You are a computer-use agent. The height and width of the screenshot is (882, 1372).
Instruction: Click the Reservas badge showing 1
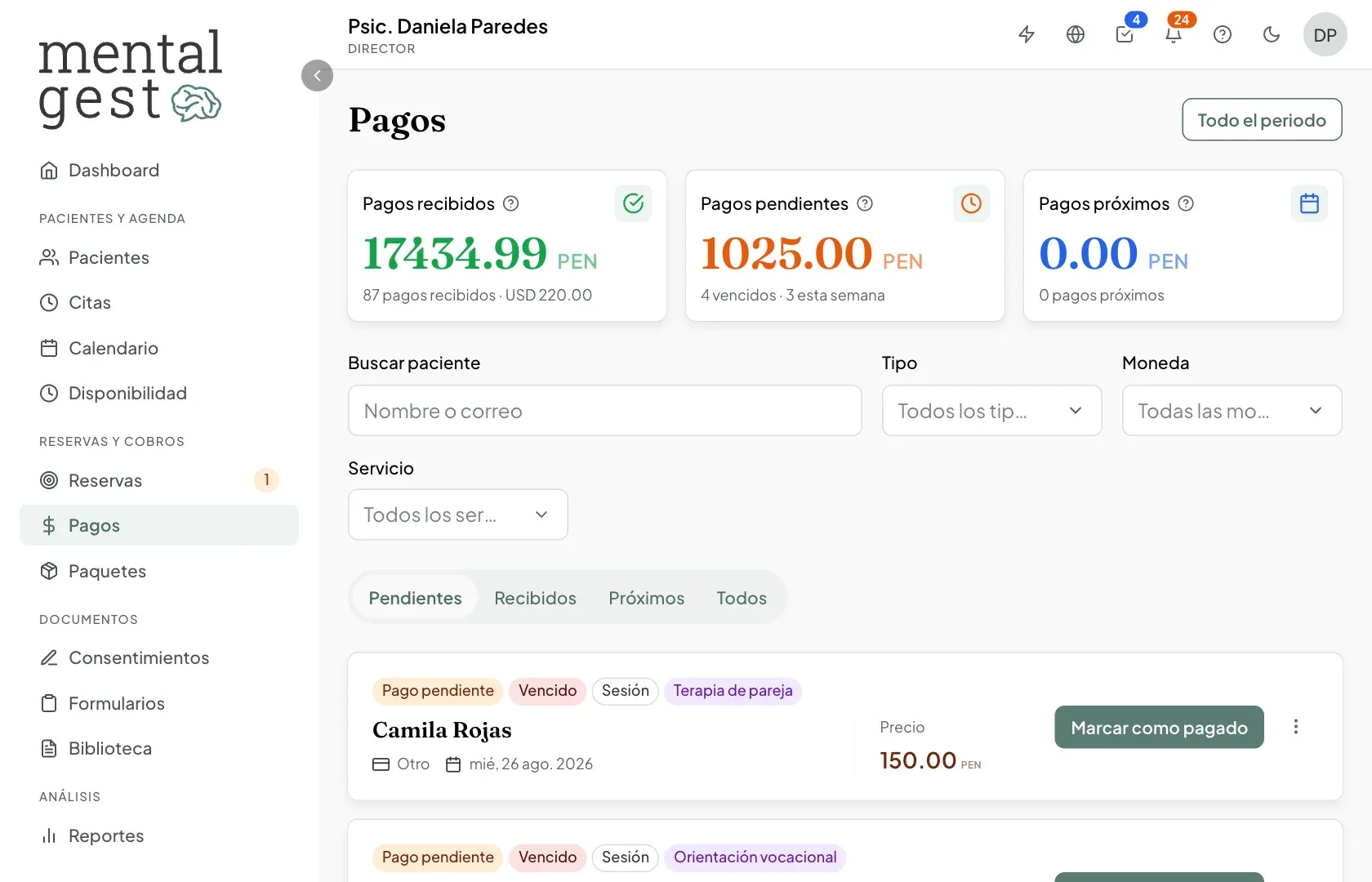pyautogui.click(x=266, y=480)
